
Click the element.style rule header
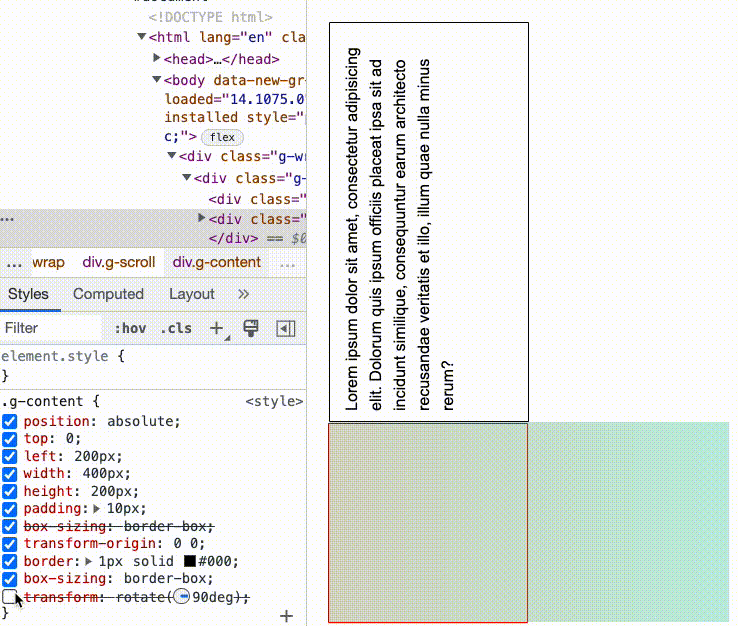coord(63,356)
